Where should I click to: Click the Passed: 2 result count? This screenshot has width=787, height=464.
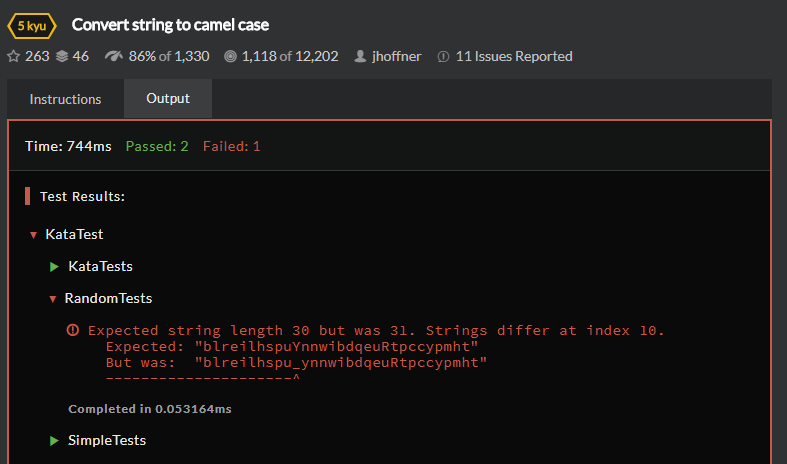click(x=157, y=146)
